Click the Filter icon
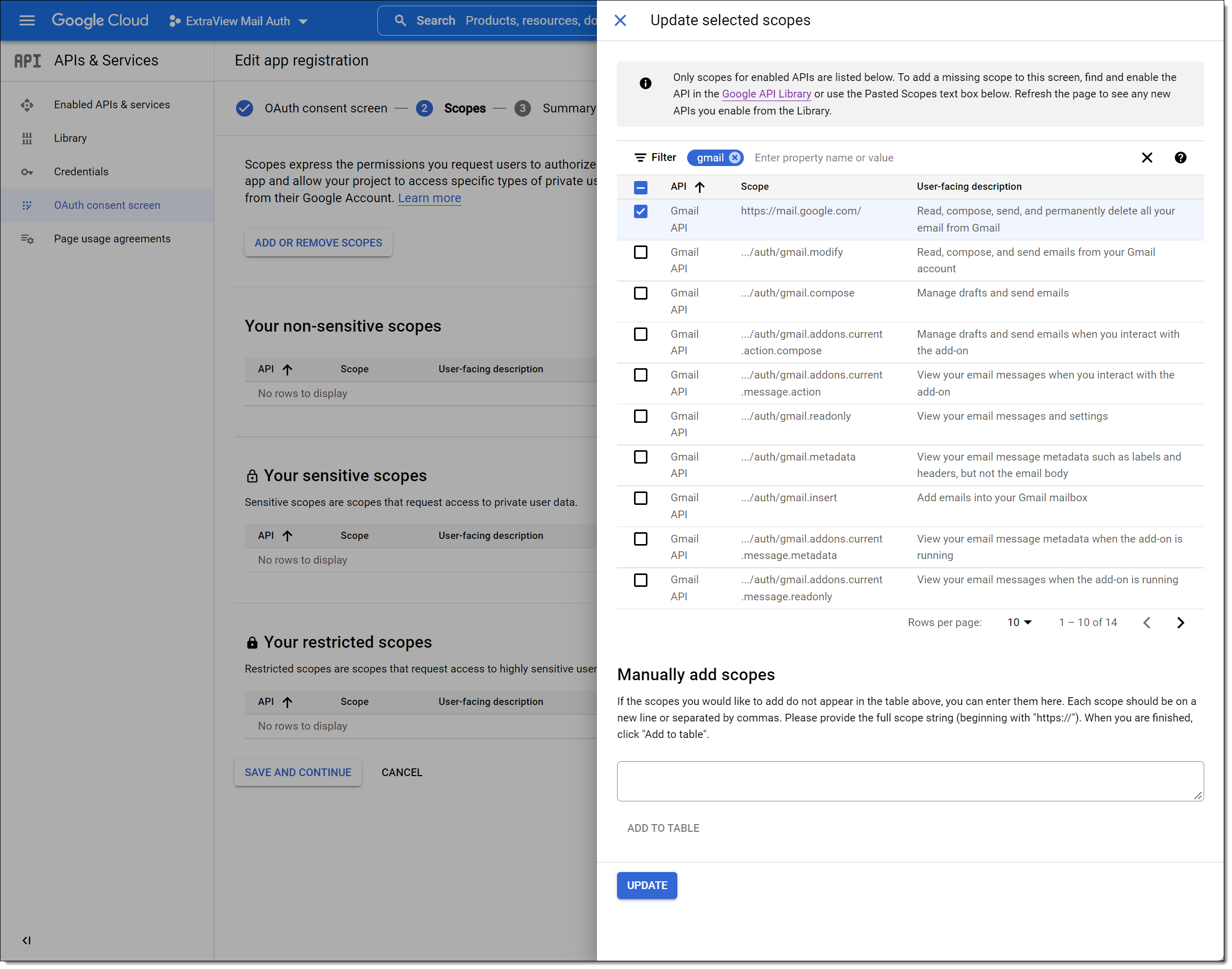1232x969 pixels. click(640, 158)
